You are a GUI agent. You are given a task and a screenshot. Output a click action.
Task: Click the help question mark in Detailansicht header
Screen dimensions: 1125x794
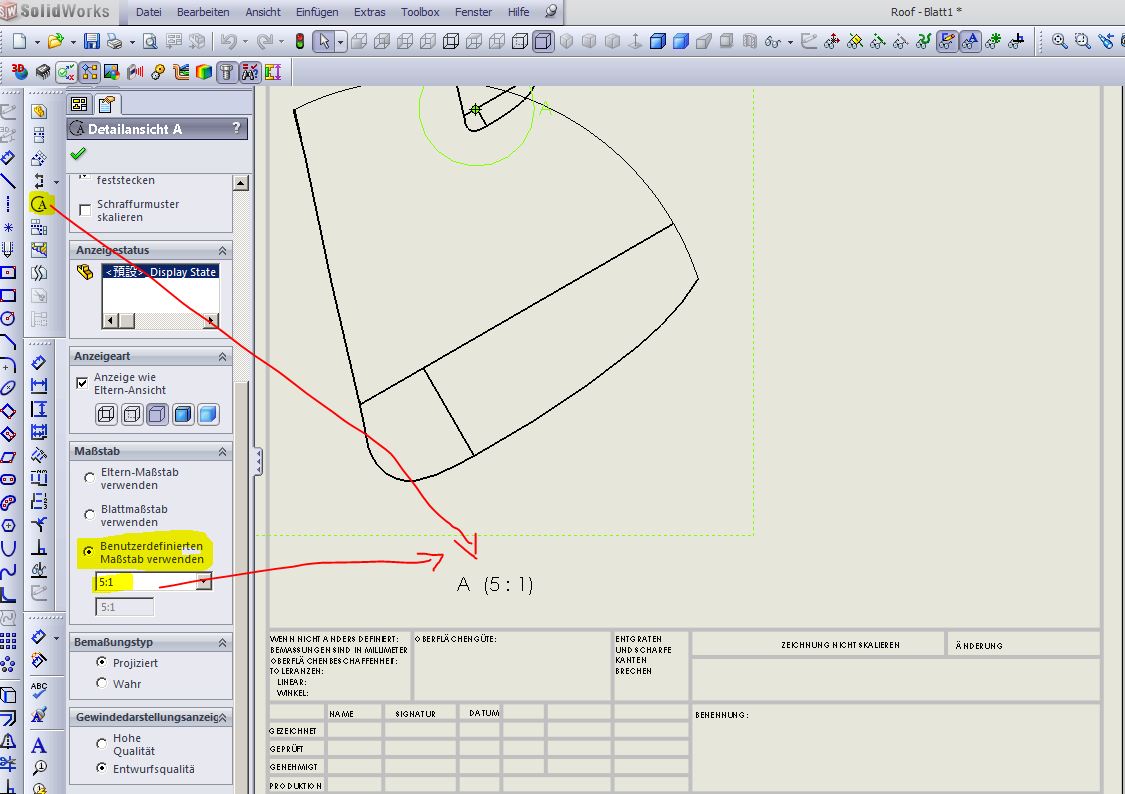coord(236,128)
